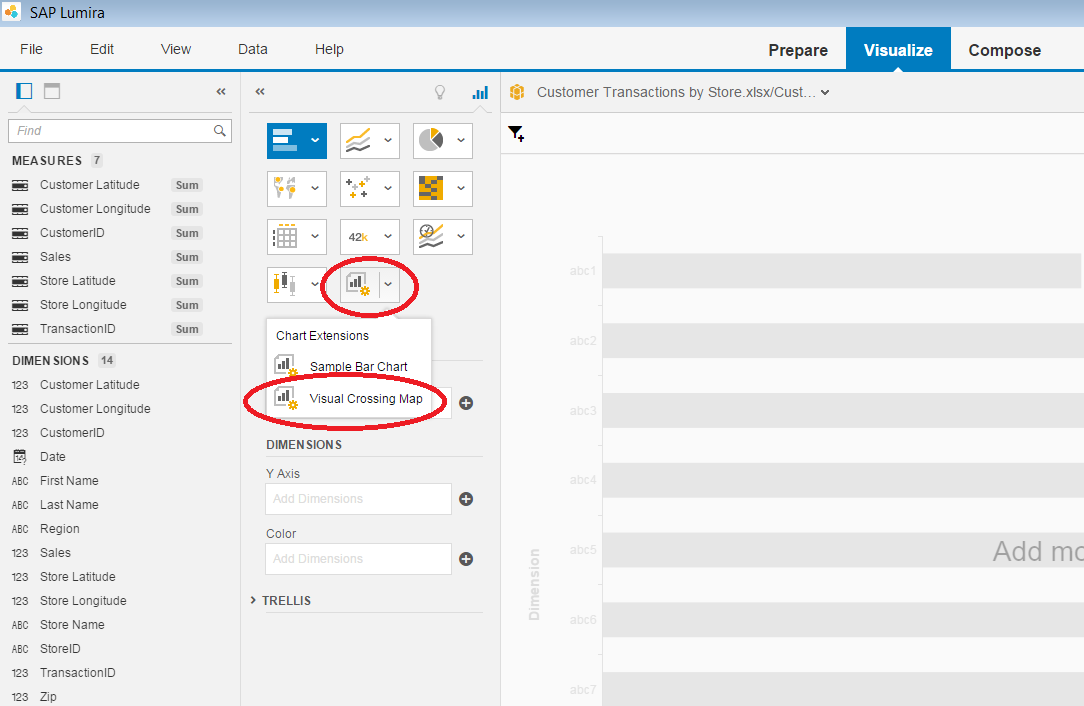Select the Last Name dimension
Viewport: 1084px width, 706px height.
point(69,505)
